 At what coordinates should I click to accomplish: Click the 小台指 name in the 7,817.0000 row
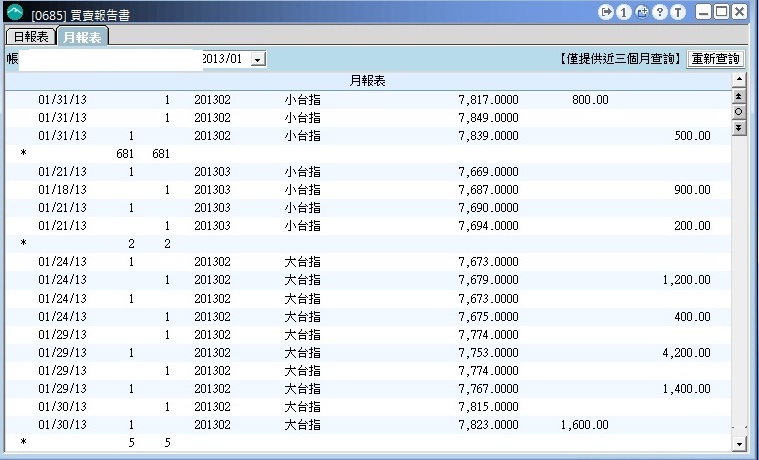tap(303, 100)
